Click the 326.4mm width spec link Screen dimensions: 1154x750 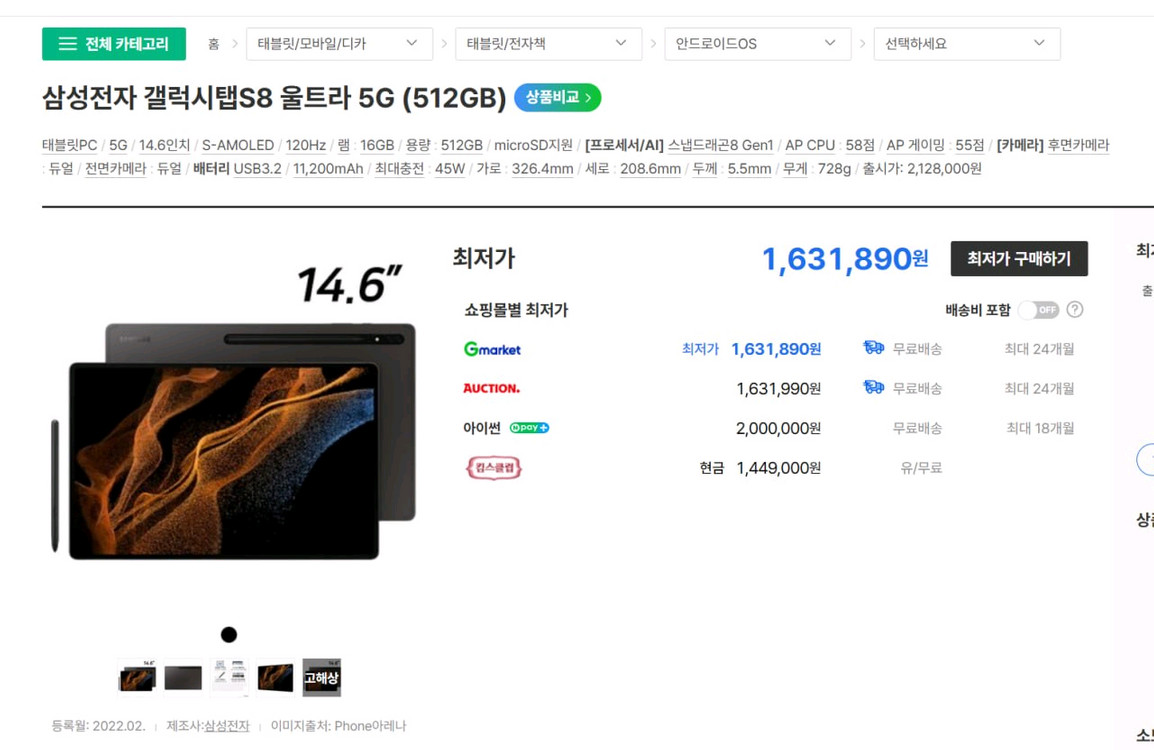(x=542, y=169)
